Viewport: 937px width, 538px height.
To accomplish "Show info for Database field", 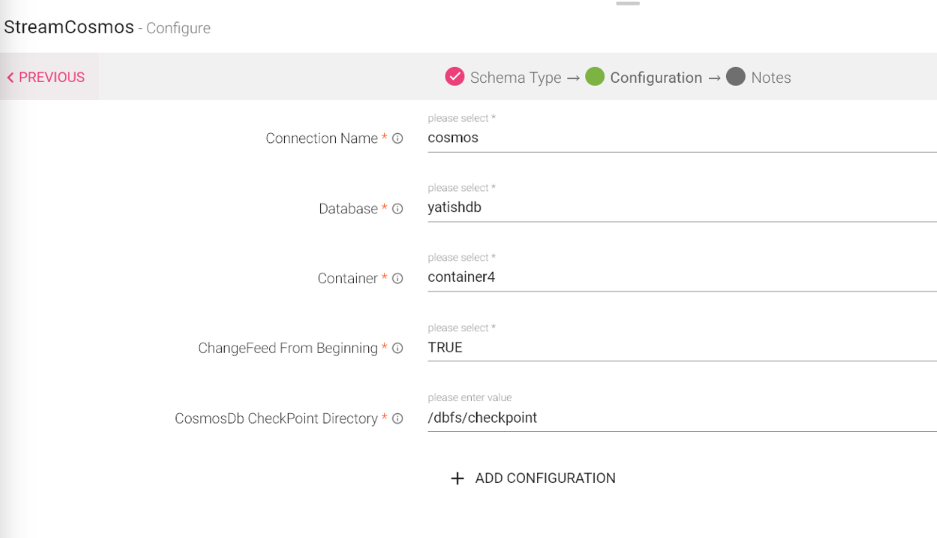I will point(397,209).
